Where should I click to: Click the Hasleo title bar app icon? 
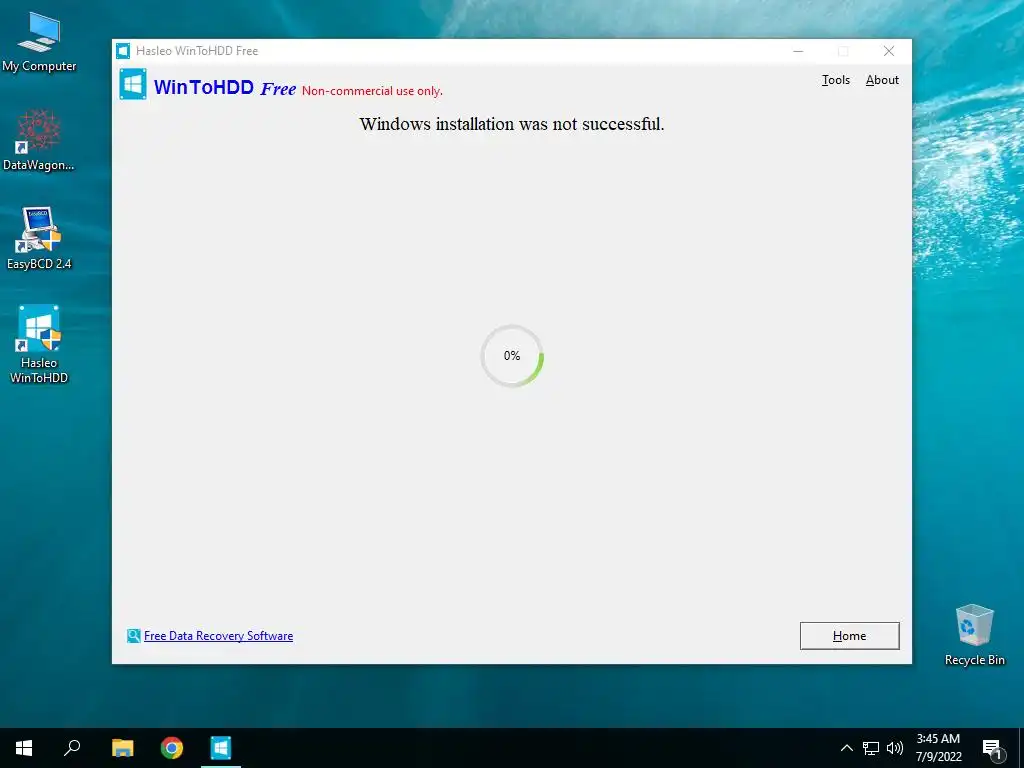(x=123, y=51)
